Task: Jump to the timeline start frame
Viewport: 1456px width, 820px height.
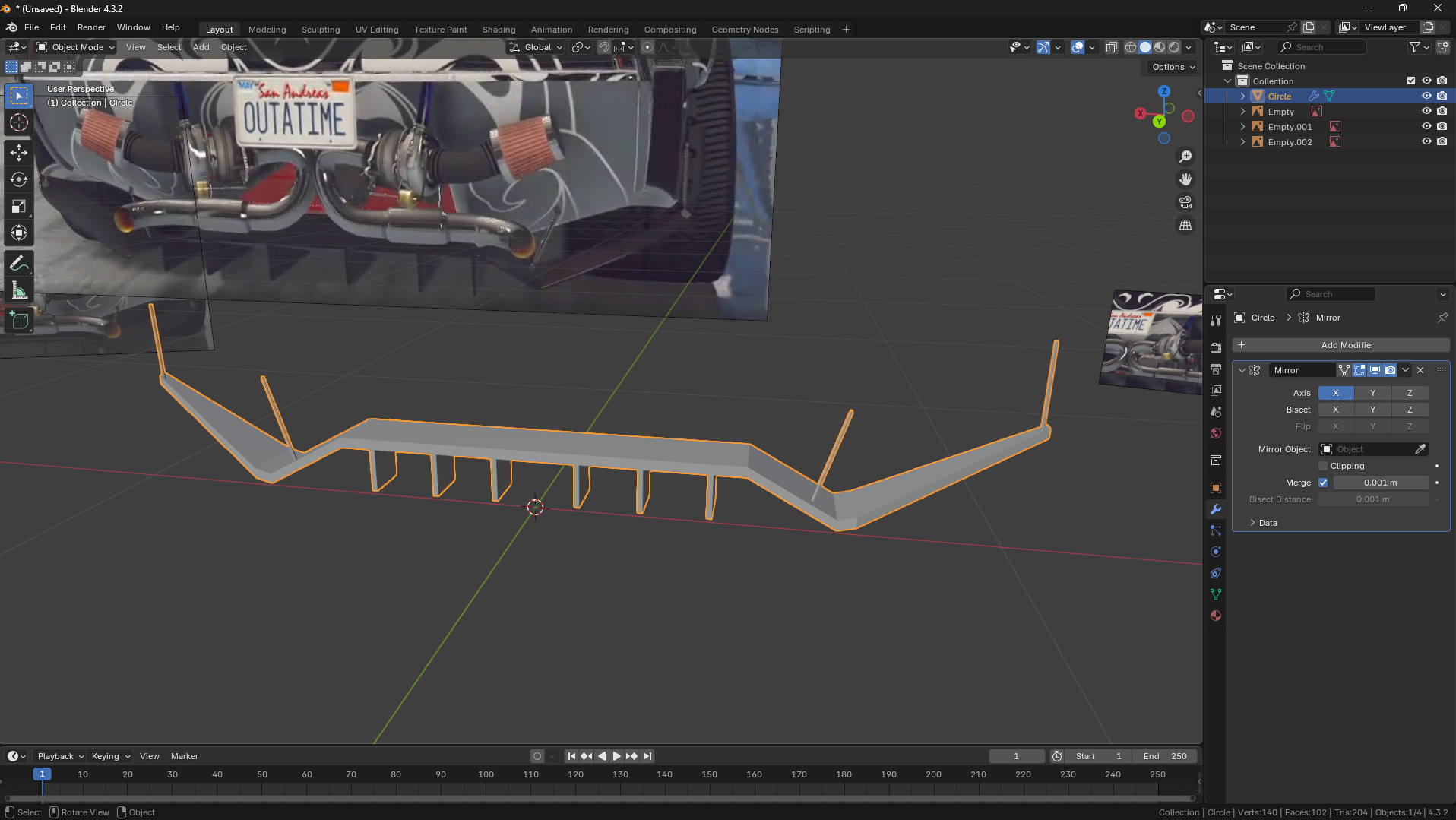Action: (x=571, y=756)
